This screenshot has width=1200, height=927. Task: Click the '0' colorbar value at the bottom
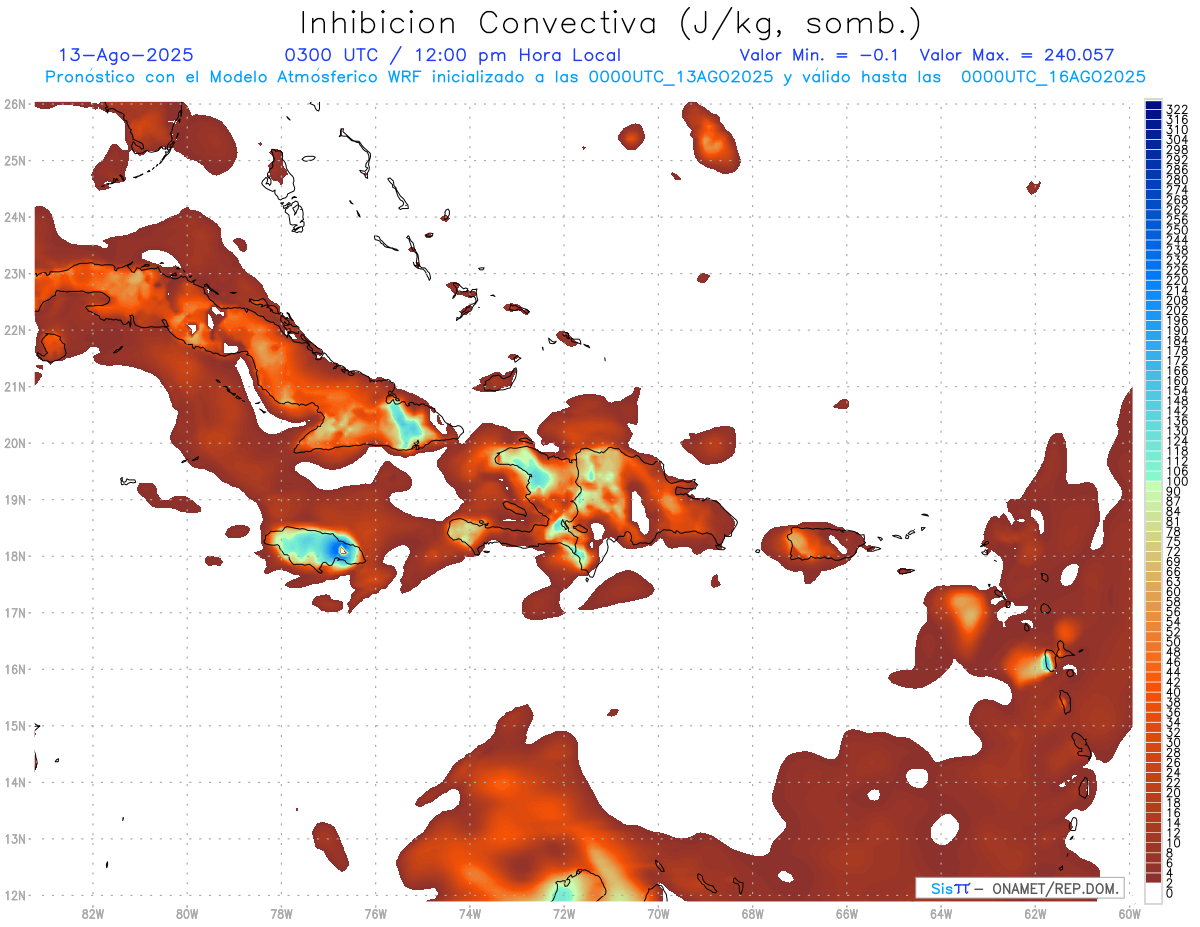click(1170, 893)
